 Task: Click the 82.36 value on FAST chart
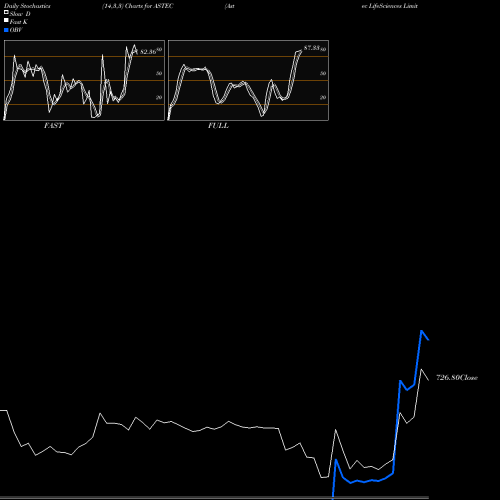pyautogui.click(x=148, y=52)
